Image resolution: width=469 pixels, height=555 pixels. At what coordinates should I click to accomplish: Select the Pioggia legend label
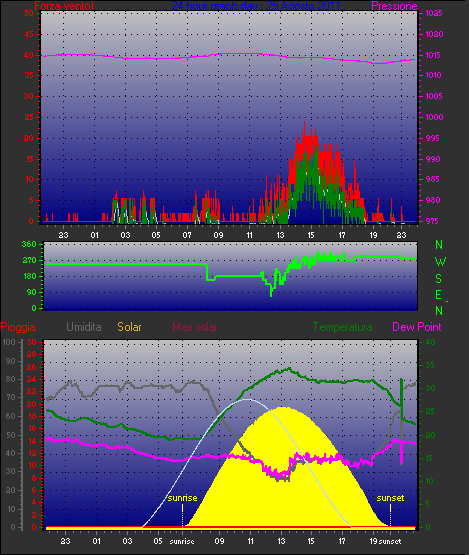tap(18, 327)
